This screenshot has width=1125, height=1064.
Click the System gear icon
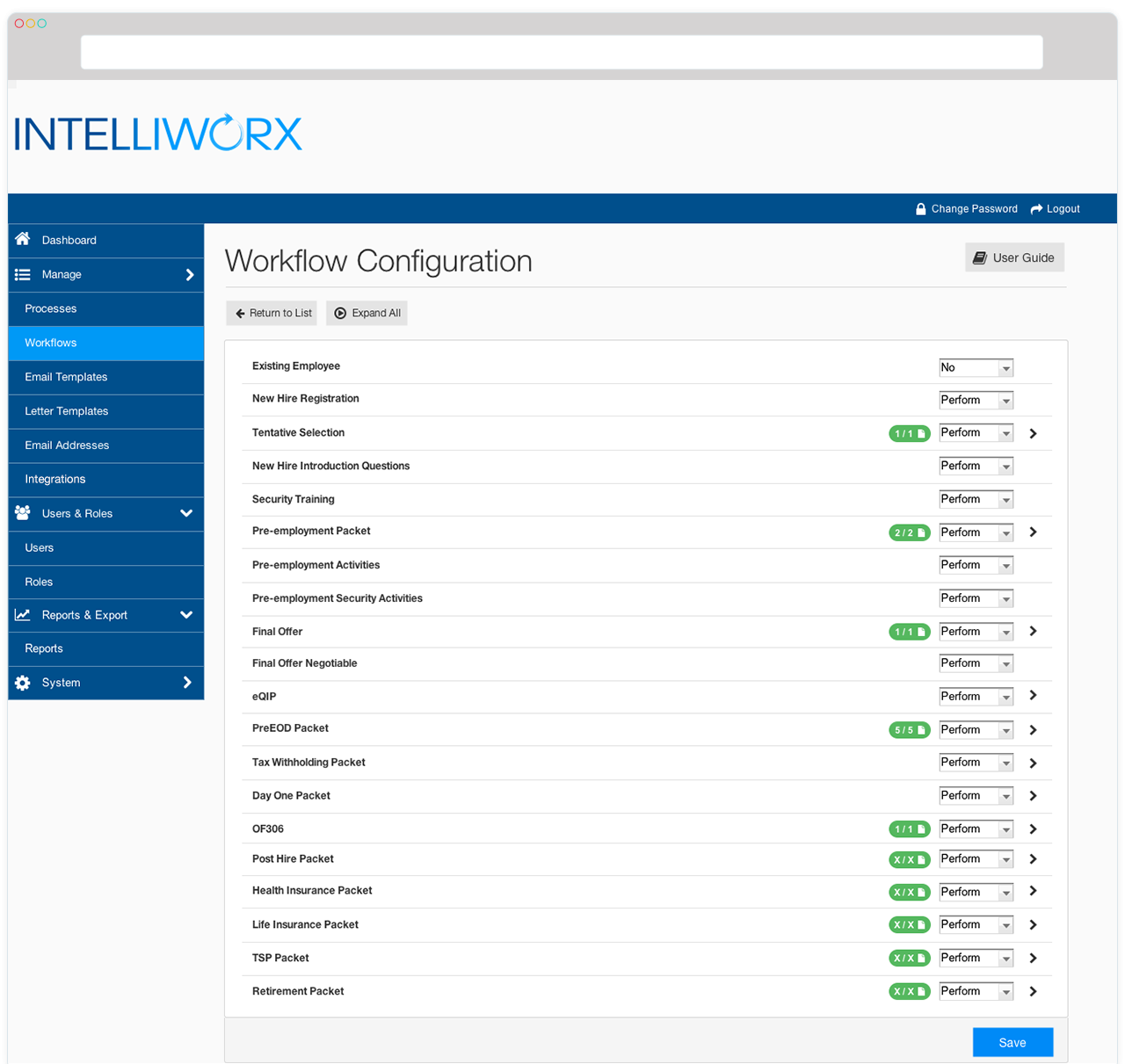23,683
